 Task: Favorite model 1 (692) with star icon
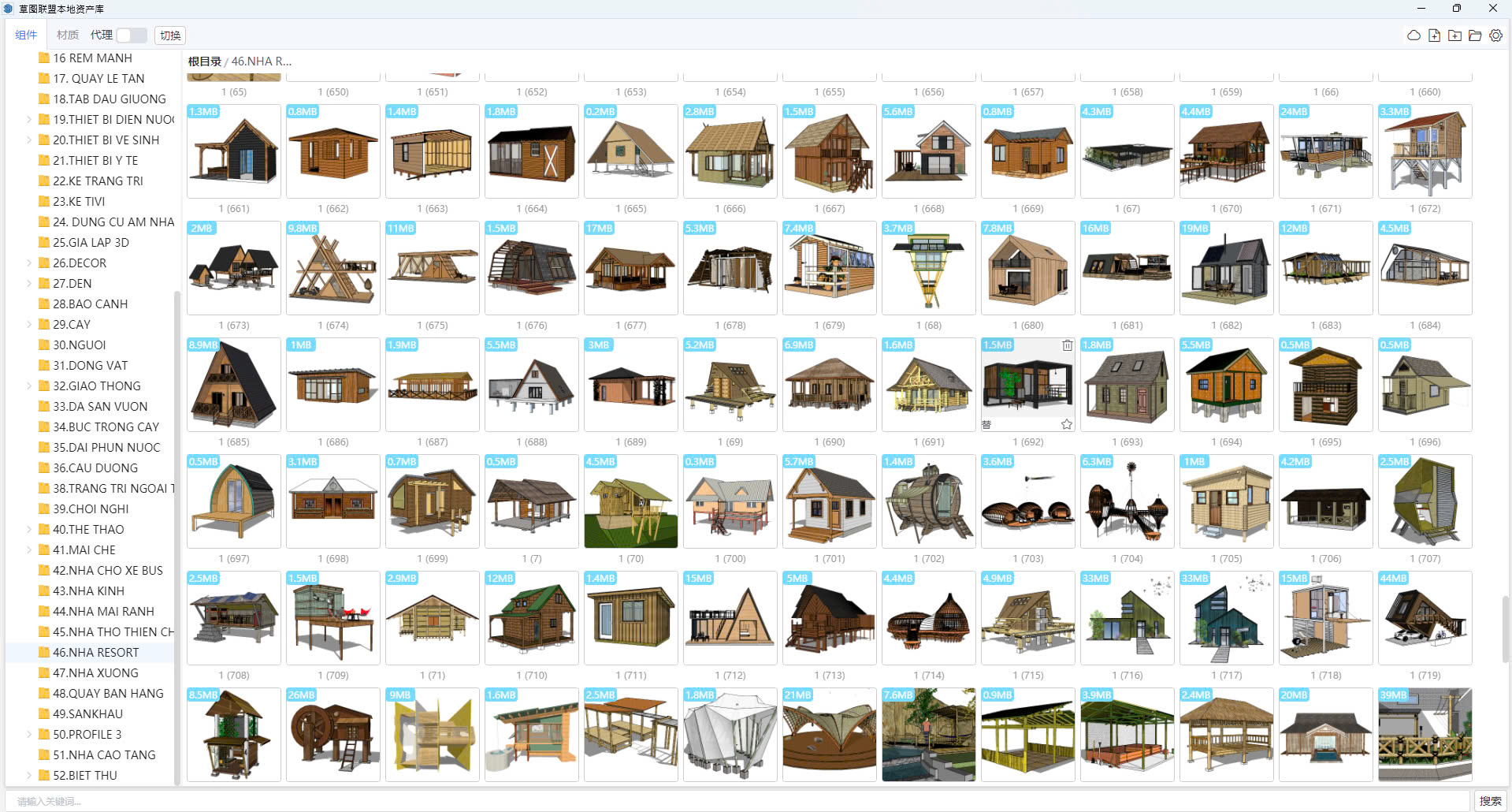pos(1066,424)
